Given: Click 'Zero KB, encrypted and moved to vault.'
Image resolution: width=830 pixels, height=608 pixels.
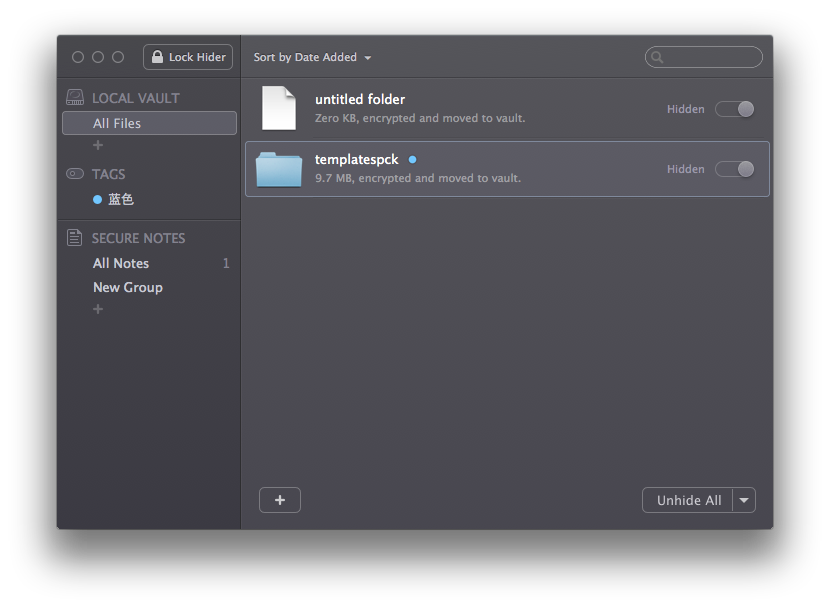Looking at the screenshot, I should pos(420,118).
